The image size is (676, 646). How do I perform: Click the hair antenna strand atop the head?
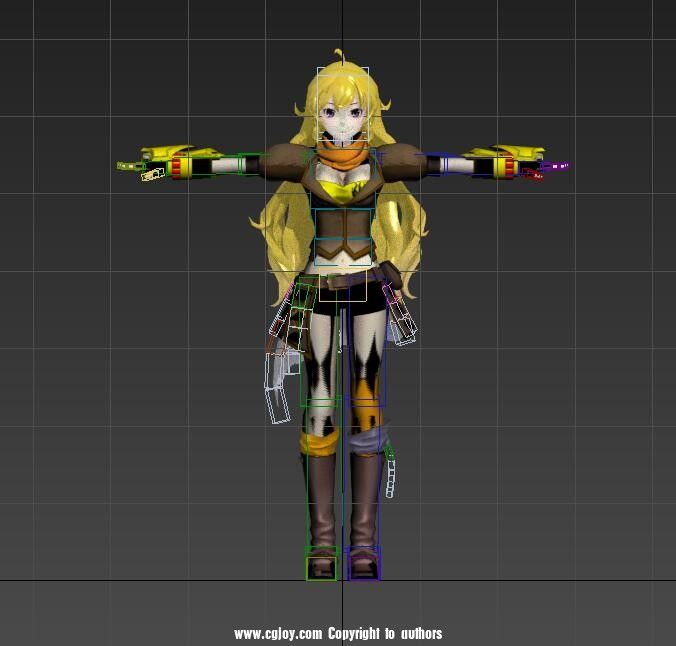343,56
